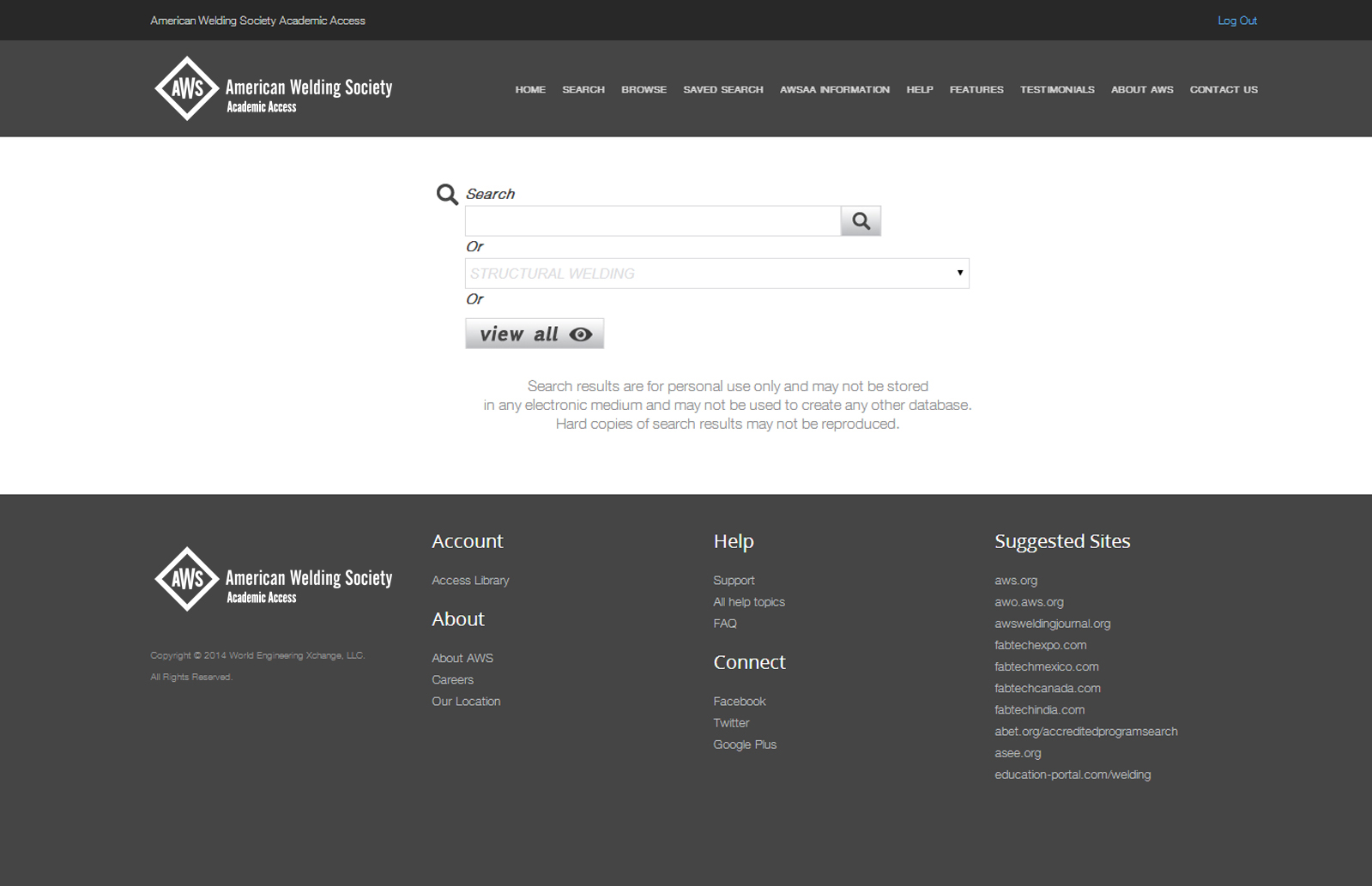Visit the Careers link in footer
Viewport: 1372px width, 886px height.
[452, 680]
